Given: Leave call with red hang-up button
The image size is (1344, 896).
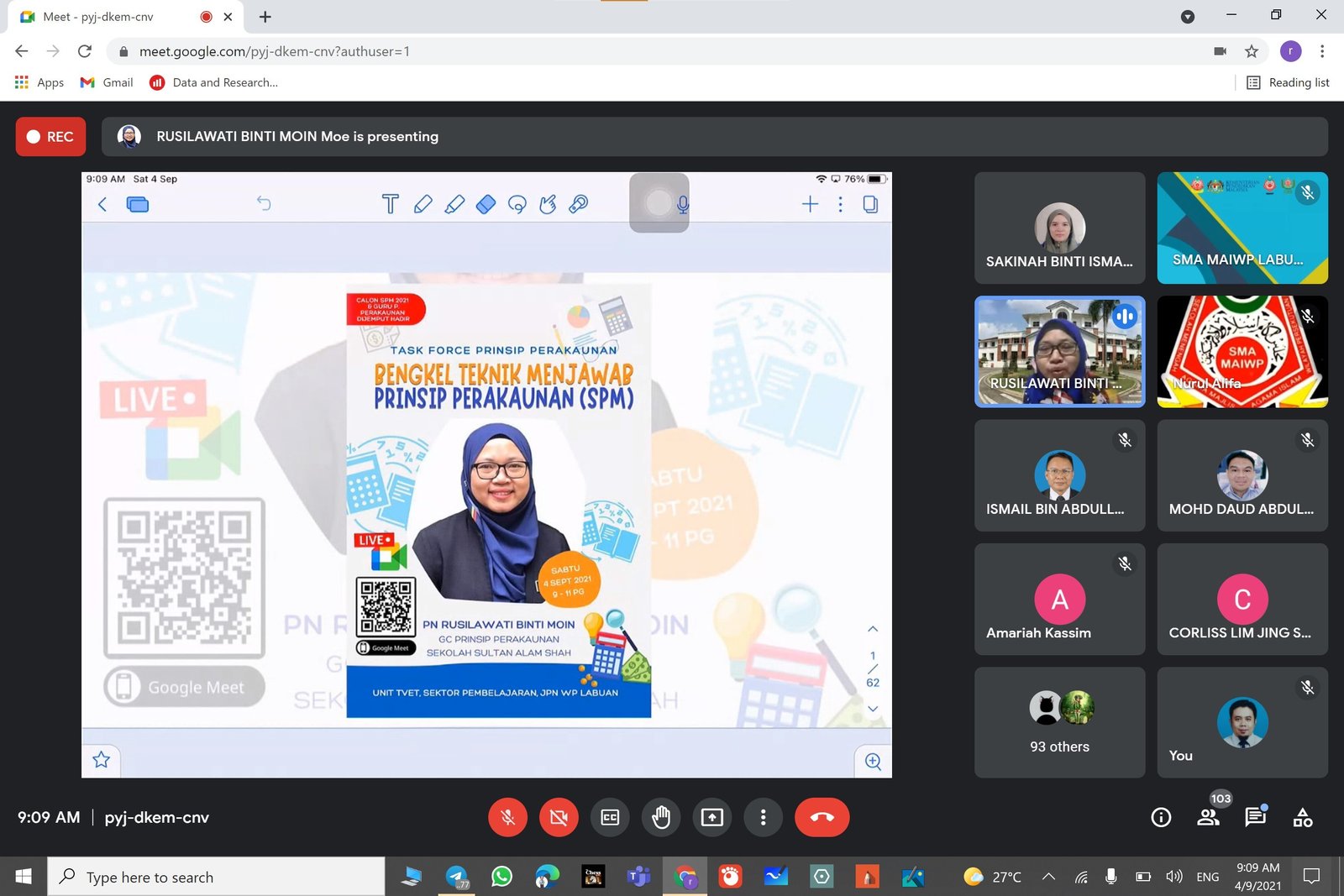Looking at the screenshot, I should (822, 817).
